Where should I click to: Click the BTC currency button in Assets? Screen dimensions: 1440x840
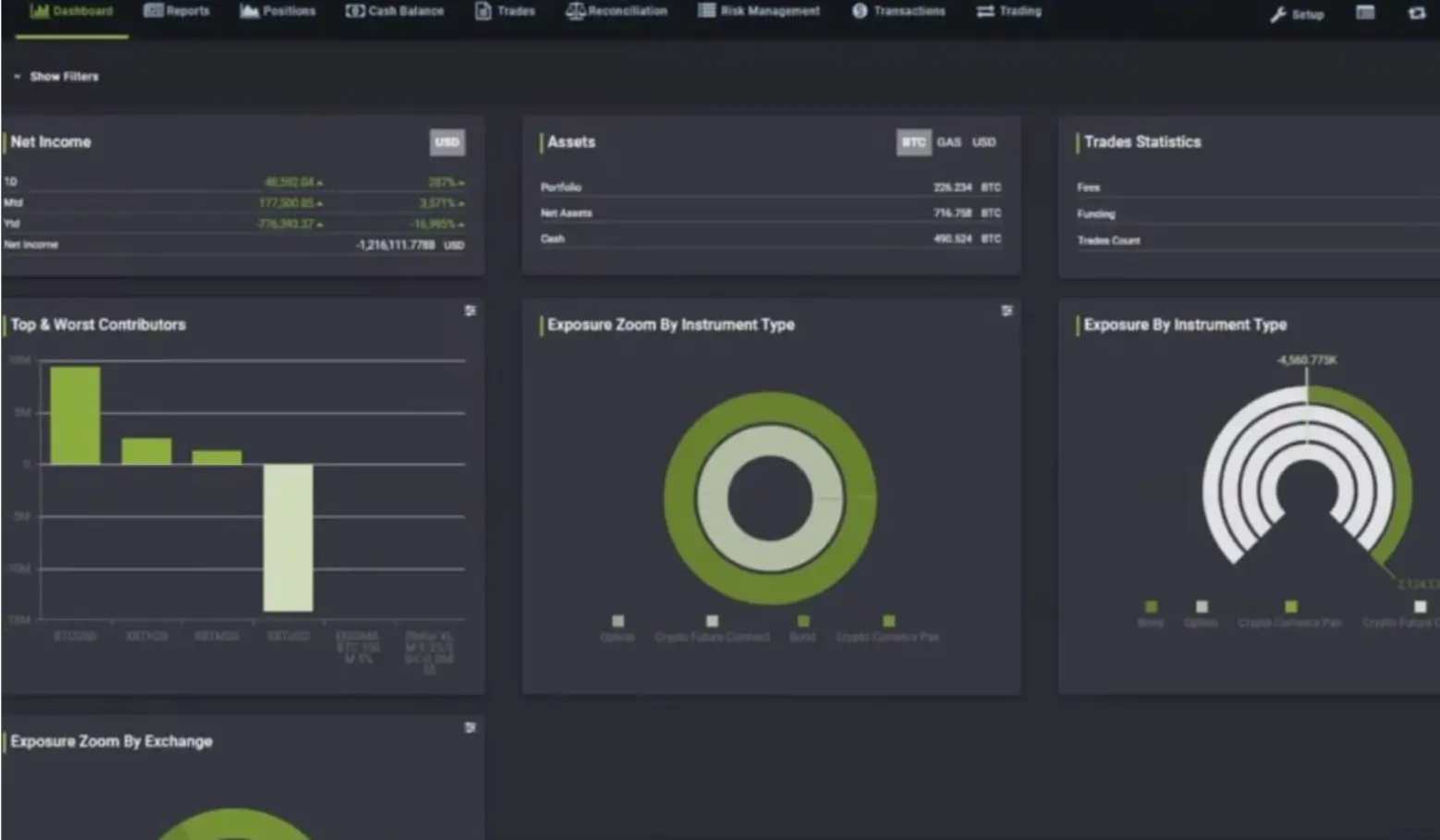point(913,141)
